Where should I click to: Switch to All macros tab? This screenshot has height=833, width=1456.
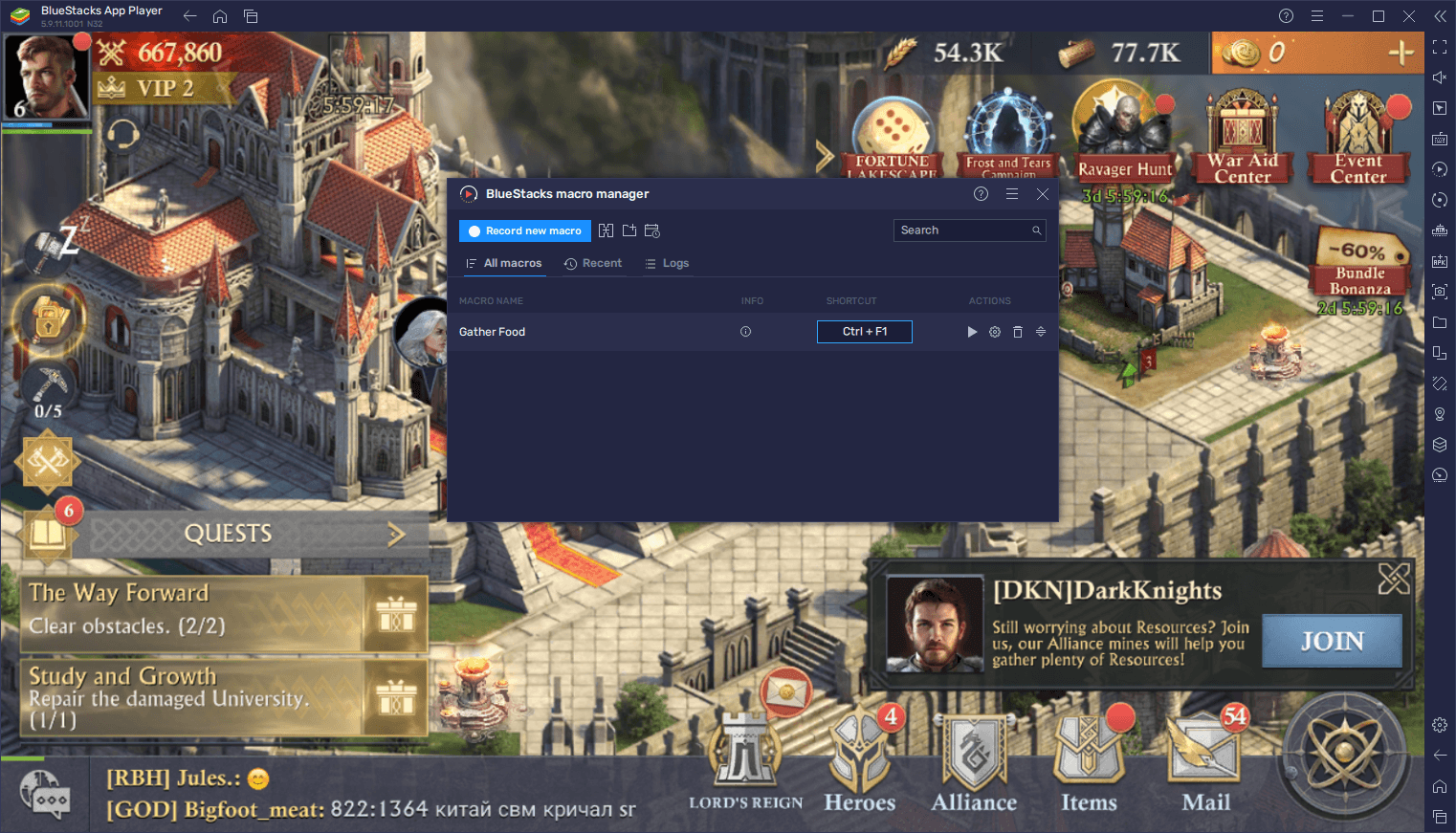pyautogui.click(x=504, y=263)
